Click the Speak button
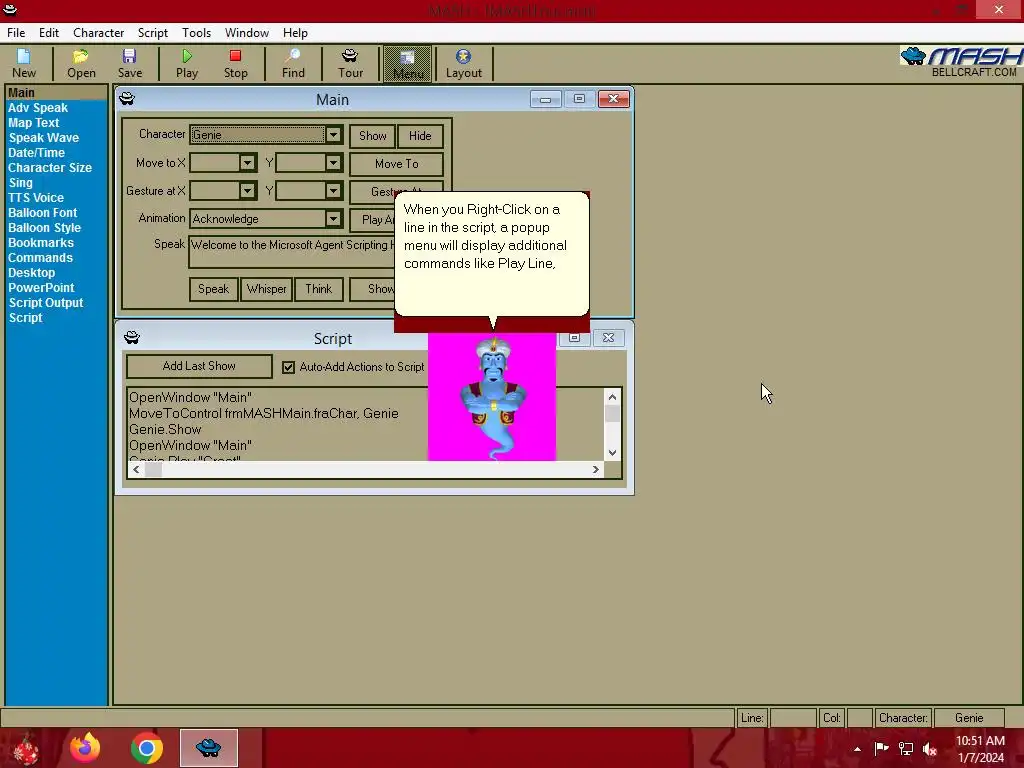1024x768 pixels. tap(214, 289)
